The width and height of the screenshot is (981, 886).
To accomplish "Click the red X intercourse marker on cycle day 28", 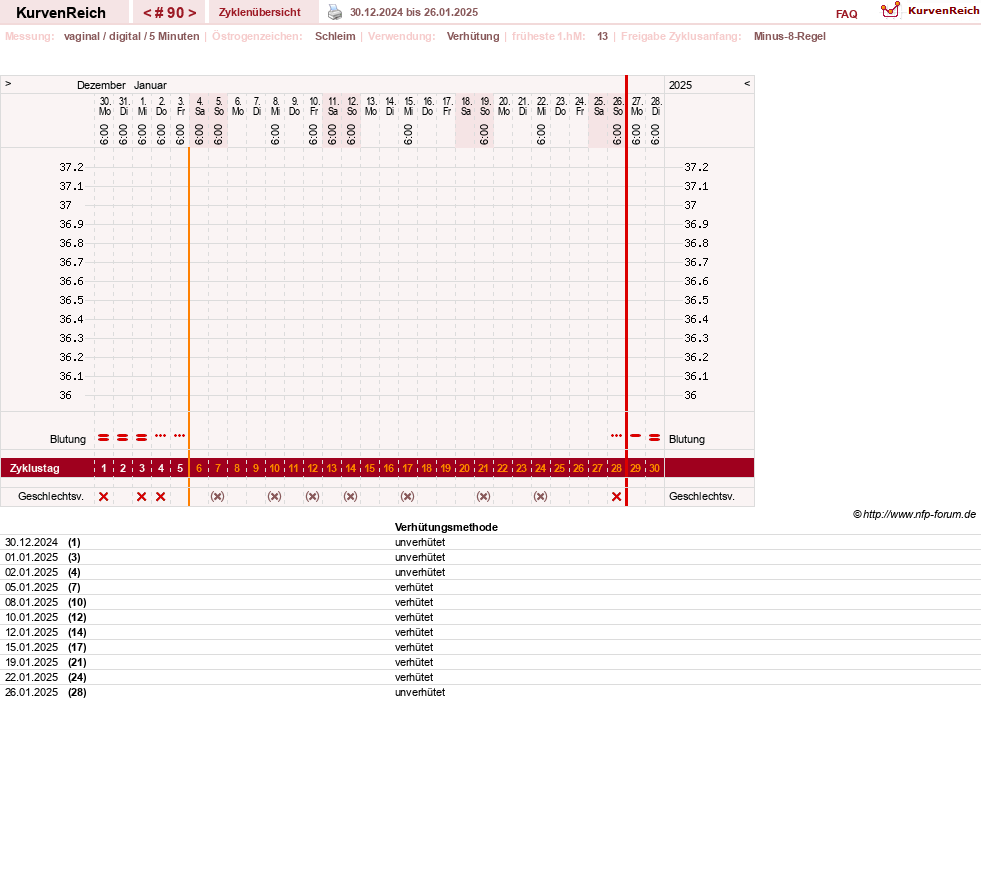I will [616, 496].
